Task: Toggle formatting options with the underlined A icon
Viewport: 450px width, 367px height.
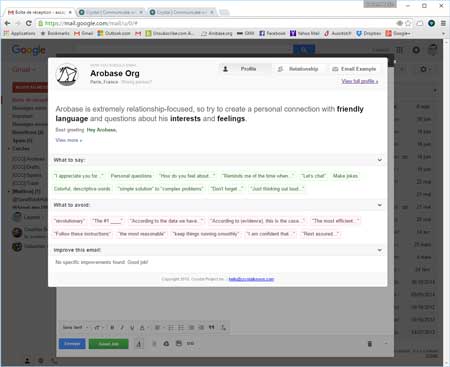Action: 139,344
